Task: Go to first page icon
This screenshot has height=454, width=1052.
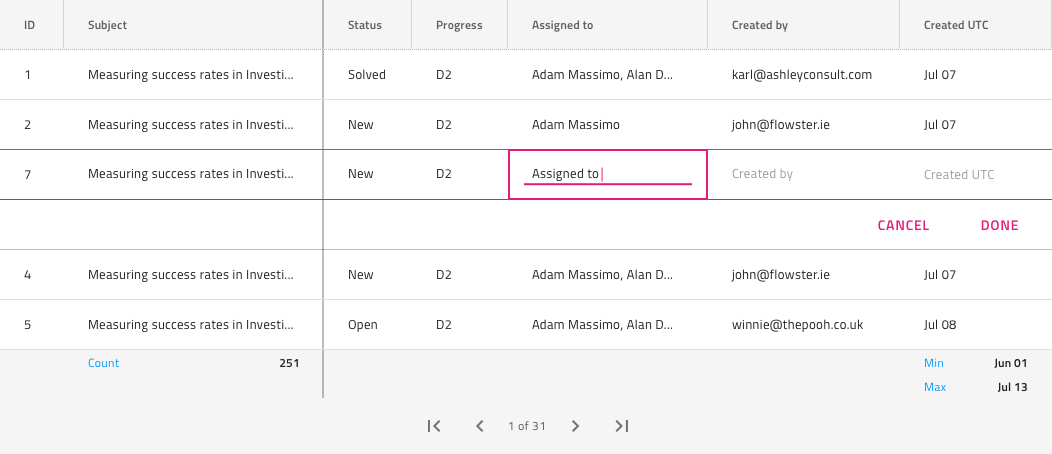Action: click(434, 426)
